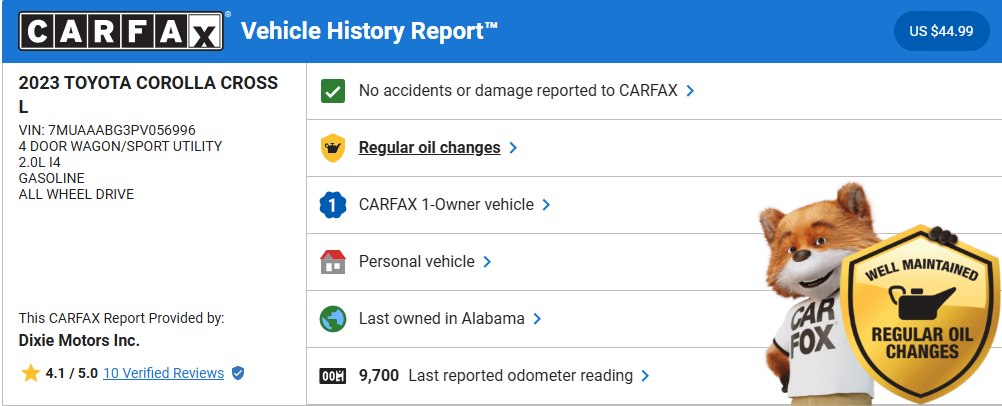Viewport: 1002px width, 406px height.
Task: Expand the CARFAX 1-Owner vehicle chevron
Action: click(x=546, y=205)
